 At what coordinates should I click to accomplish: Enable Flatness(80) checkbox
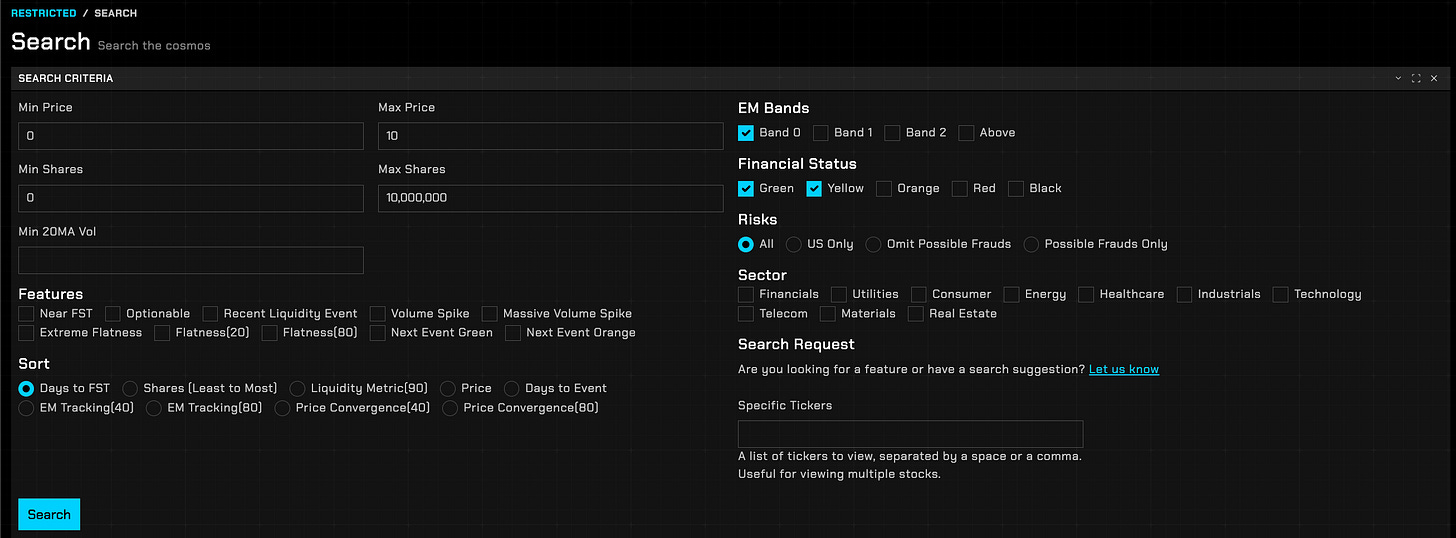(x=269, y=333)
